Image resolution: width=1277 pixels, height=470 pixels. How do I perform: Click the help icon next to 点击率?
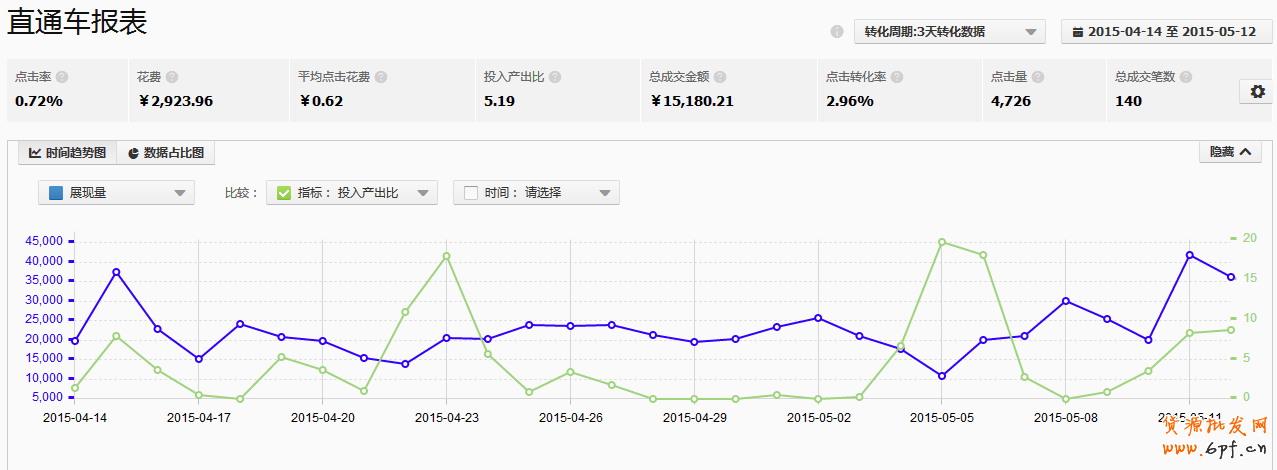62,77
